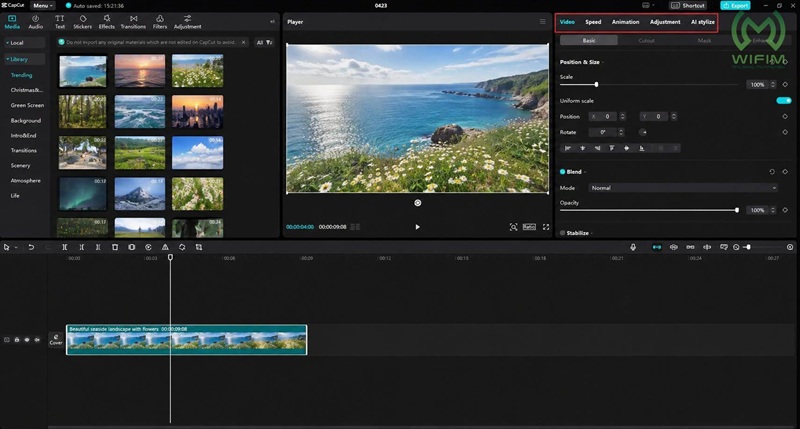The width and height of the screenshot is (800, 429).
Task: Click the timeline zoom slider handle
Action: pyautogui.click(x=748, y=247)
